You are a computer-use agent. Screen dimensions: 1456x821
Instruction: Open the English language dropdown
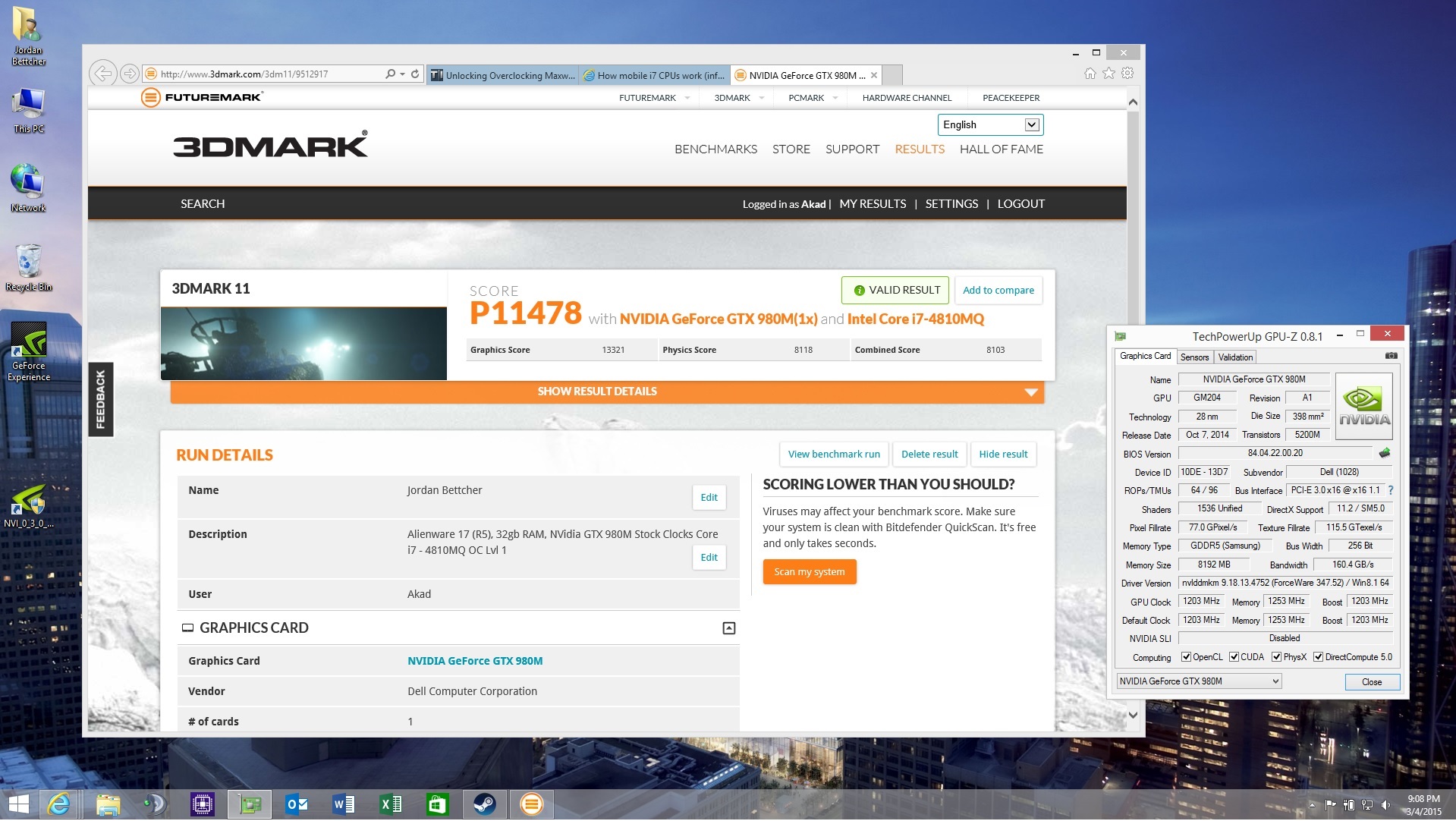click(990, 124)
